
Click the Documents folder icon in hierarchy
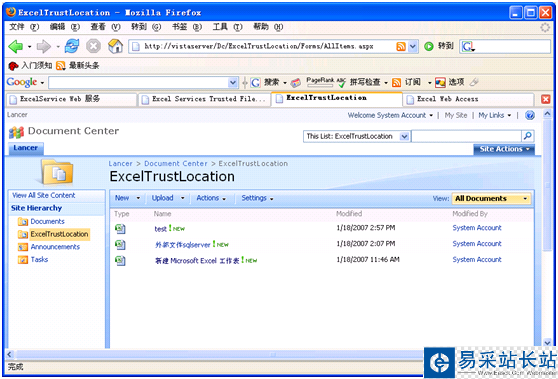(x=23, y=222)
